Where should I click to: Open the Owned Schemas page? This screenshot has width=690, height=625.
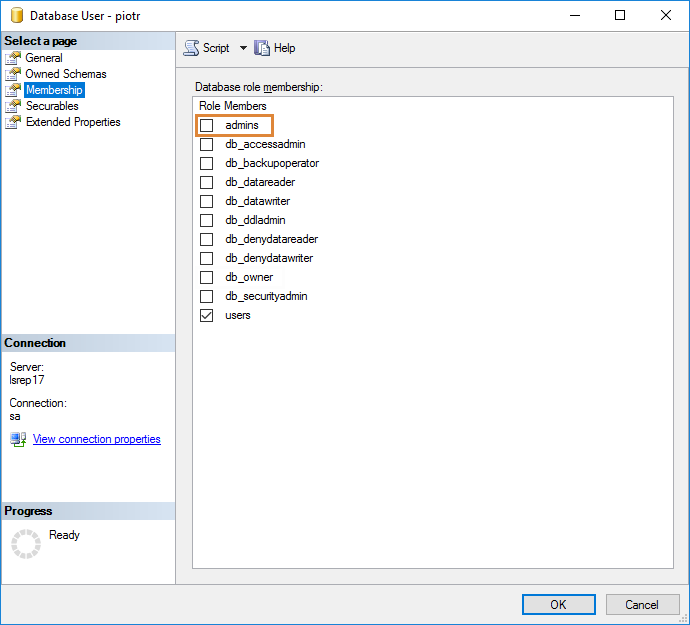(66, 74)
